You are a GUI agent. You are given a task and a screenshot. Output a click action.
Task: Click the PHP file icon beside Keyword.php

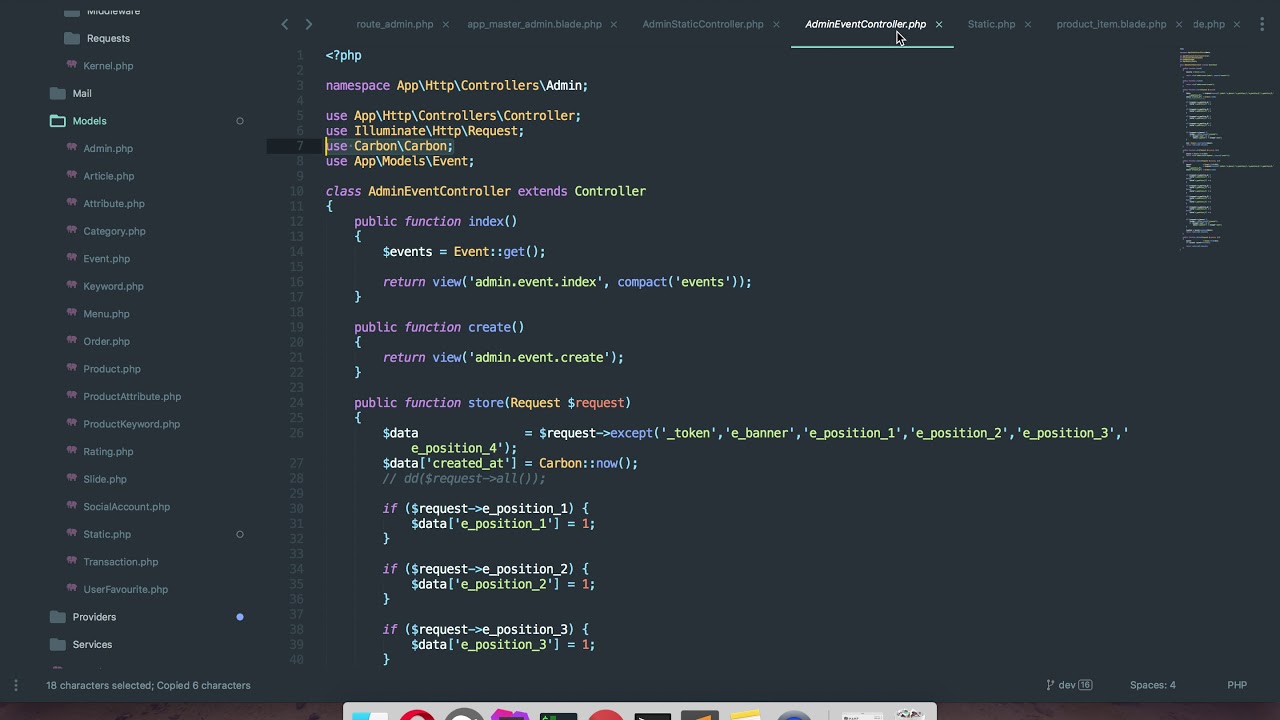click(x=72, y=286)
